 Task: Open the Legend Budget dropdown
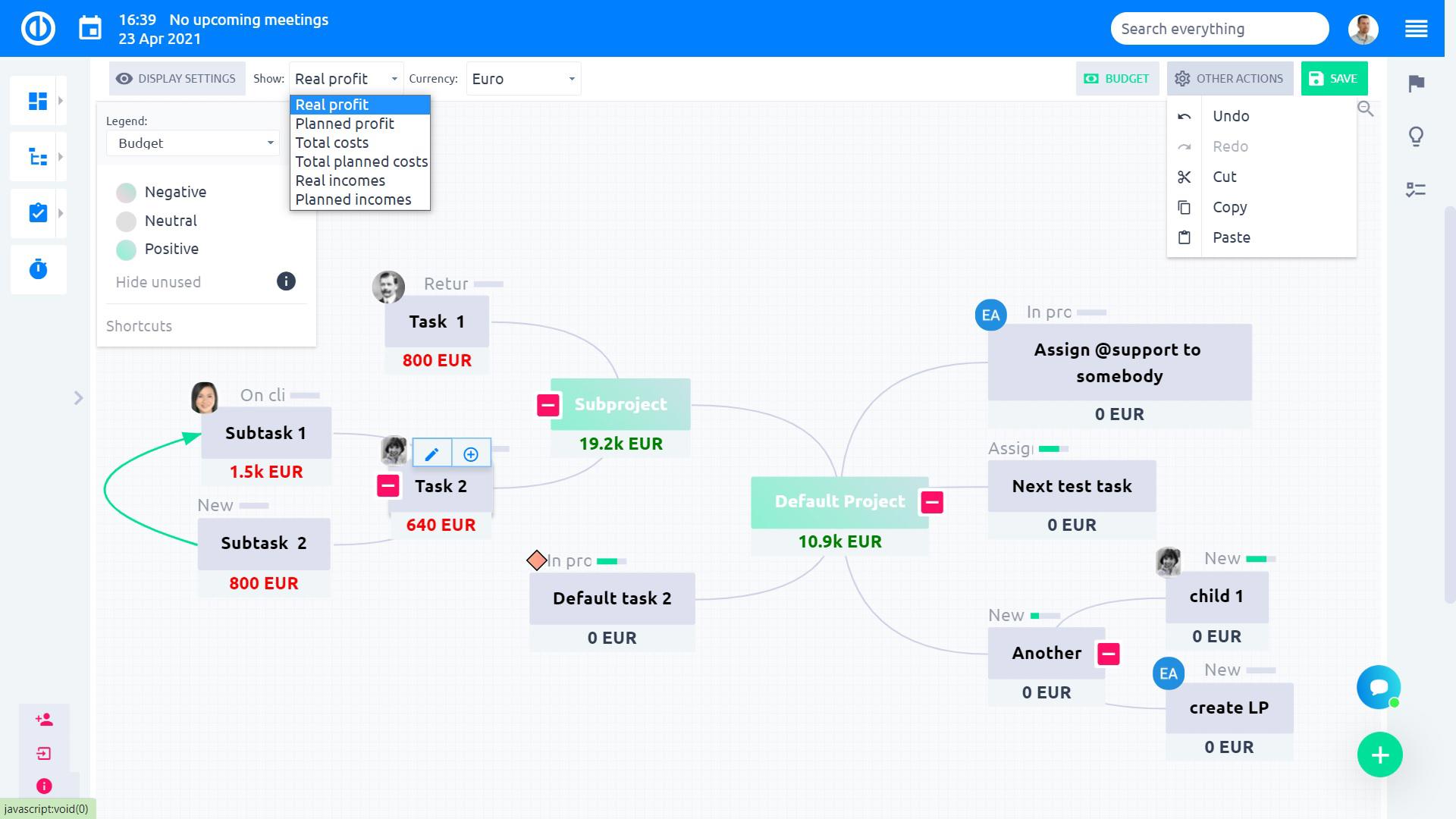[193, 143]
